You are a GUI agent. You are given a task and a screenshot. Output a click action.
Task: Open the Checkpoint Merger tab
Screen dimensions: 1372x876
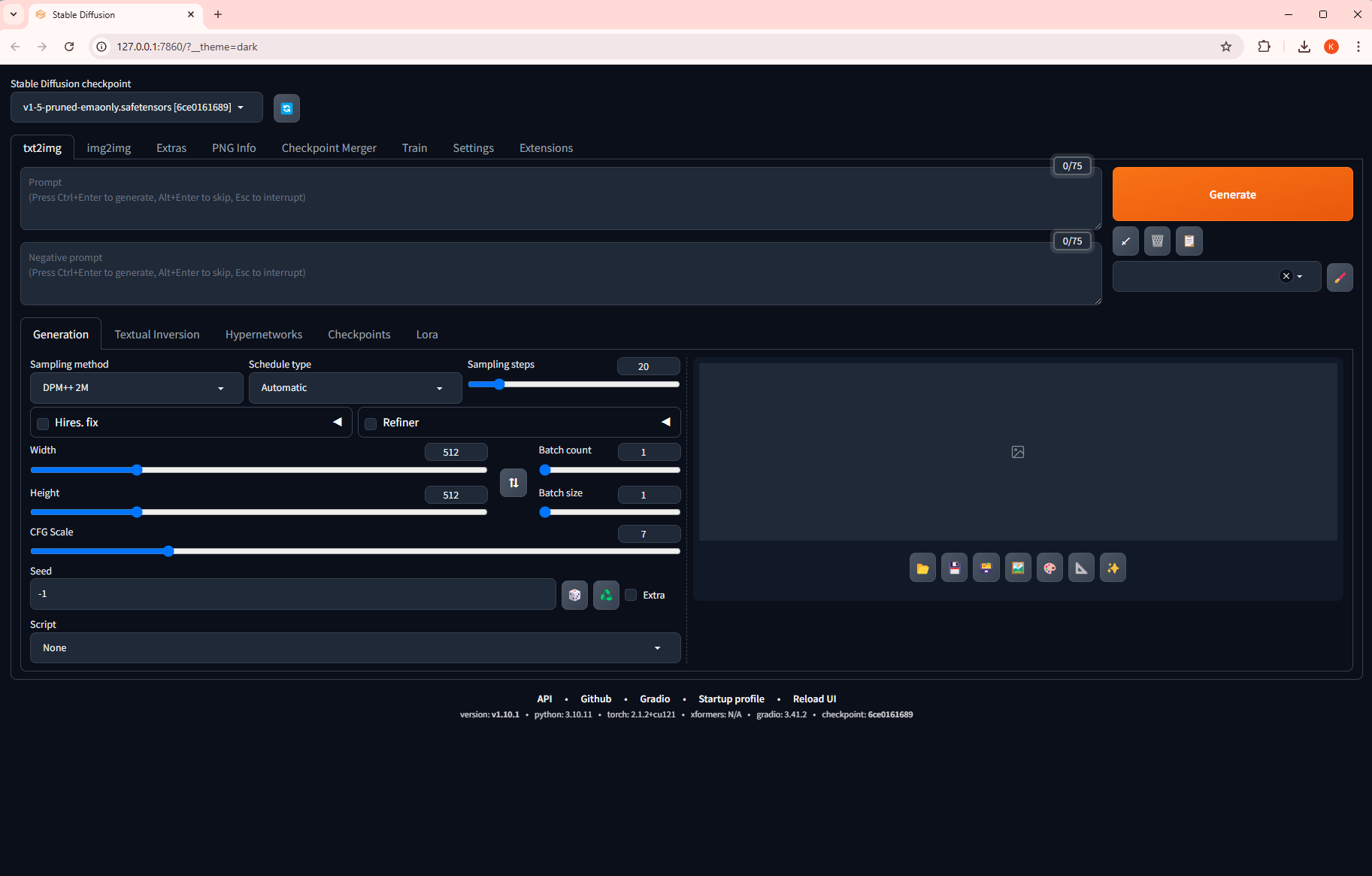[x=329, y=148]
